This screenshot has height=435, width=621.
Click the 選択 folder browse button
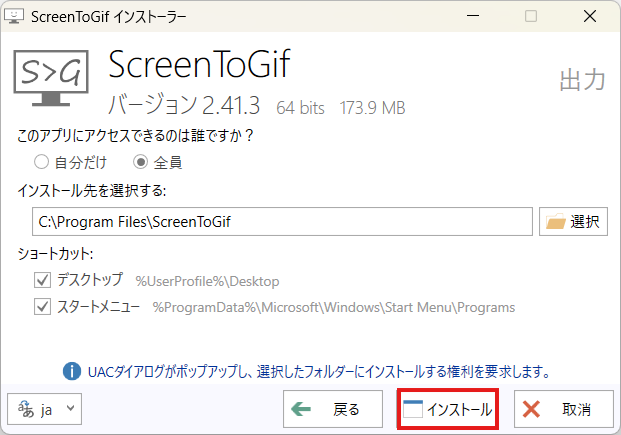573,221
